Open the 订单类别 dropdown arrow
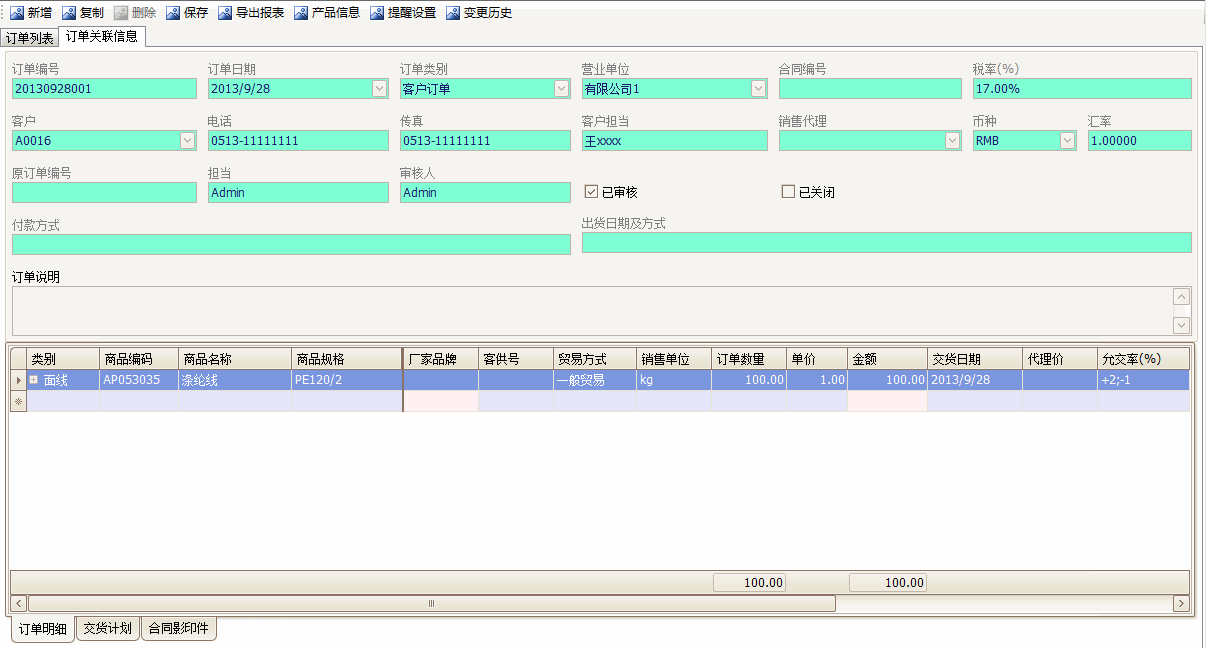1207x648 pixels. [561, 89]
